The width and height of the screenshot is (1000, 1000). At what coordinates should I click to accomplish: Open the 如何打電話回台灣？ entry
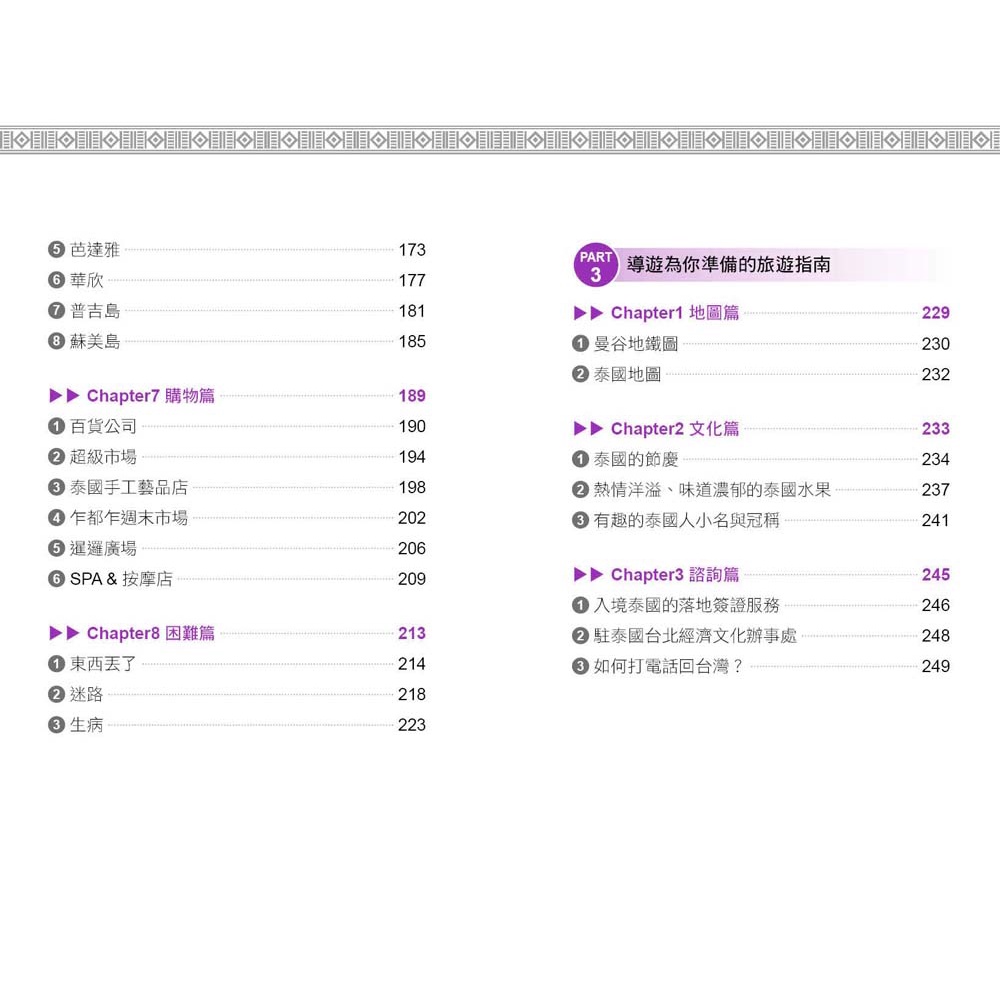click(x=669, y=666)
